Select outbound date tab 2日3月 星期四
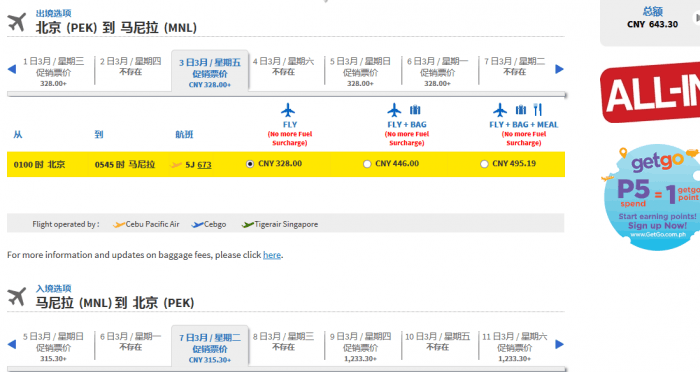The width and height of the screenshot is (700, 372). click(x=130, y=67)
